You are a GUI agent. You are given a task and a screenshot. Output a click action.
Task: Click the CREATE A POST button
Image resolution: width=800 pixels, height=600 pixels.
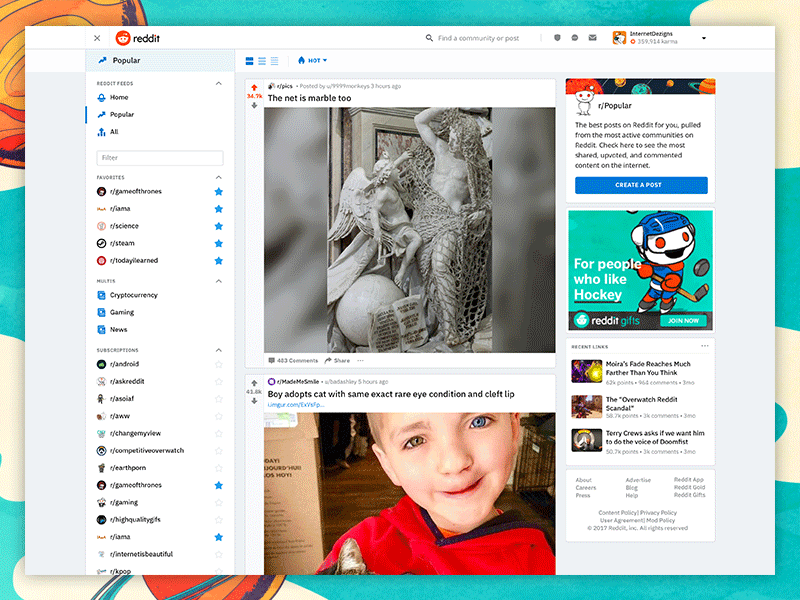coord(641,185)
